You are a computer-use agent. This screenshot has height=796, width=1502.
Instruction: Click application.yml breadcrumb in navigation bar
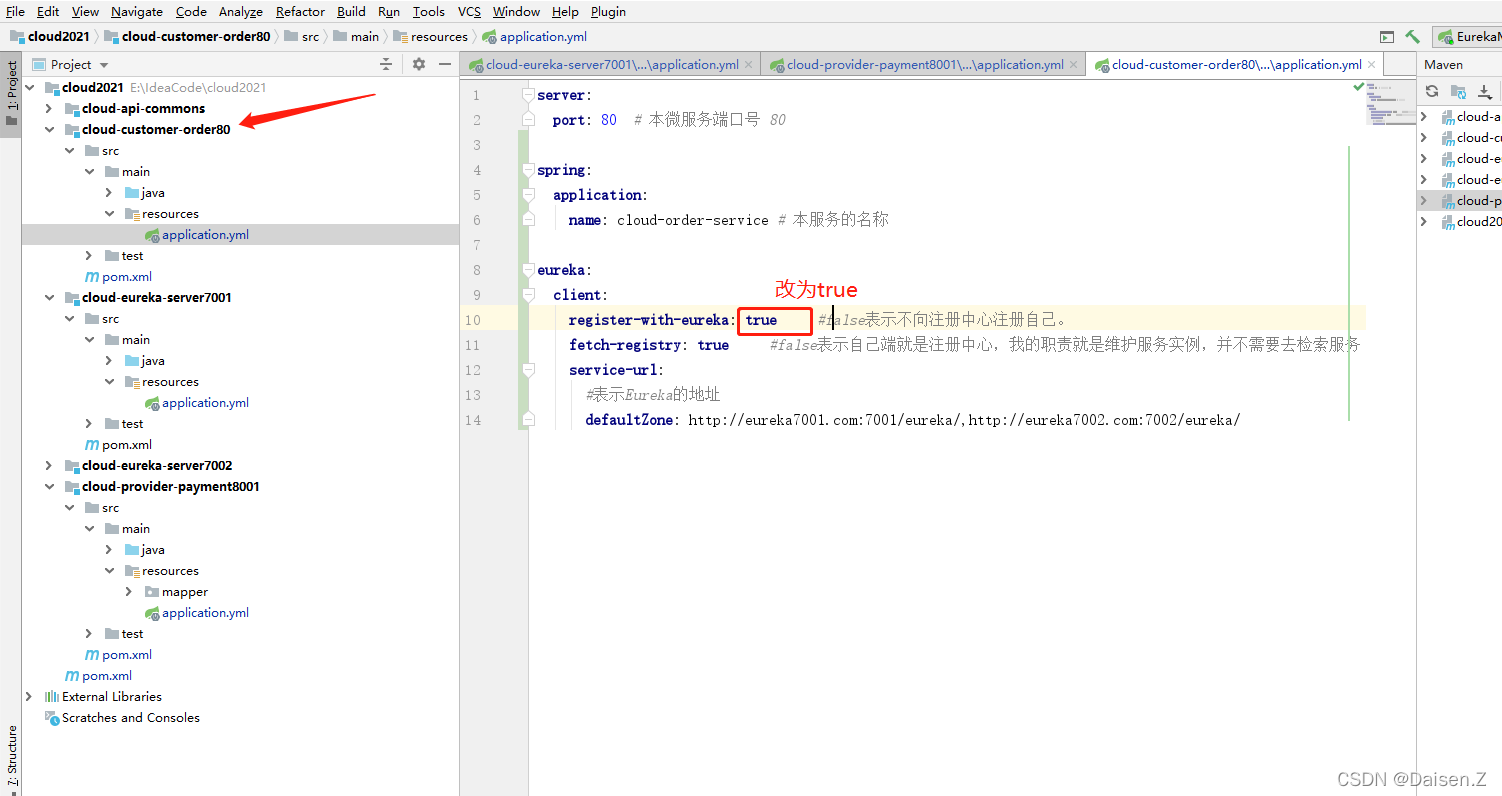pos(534,36)
